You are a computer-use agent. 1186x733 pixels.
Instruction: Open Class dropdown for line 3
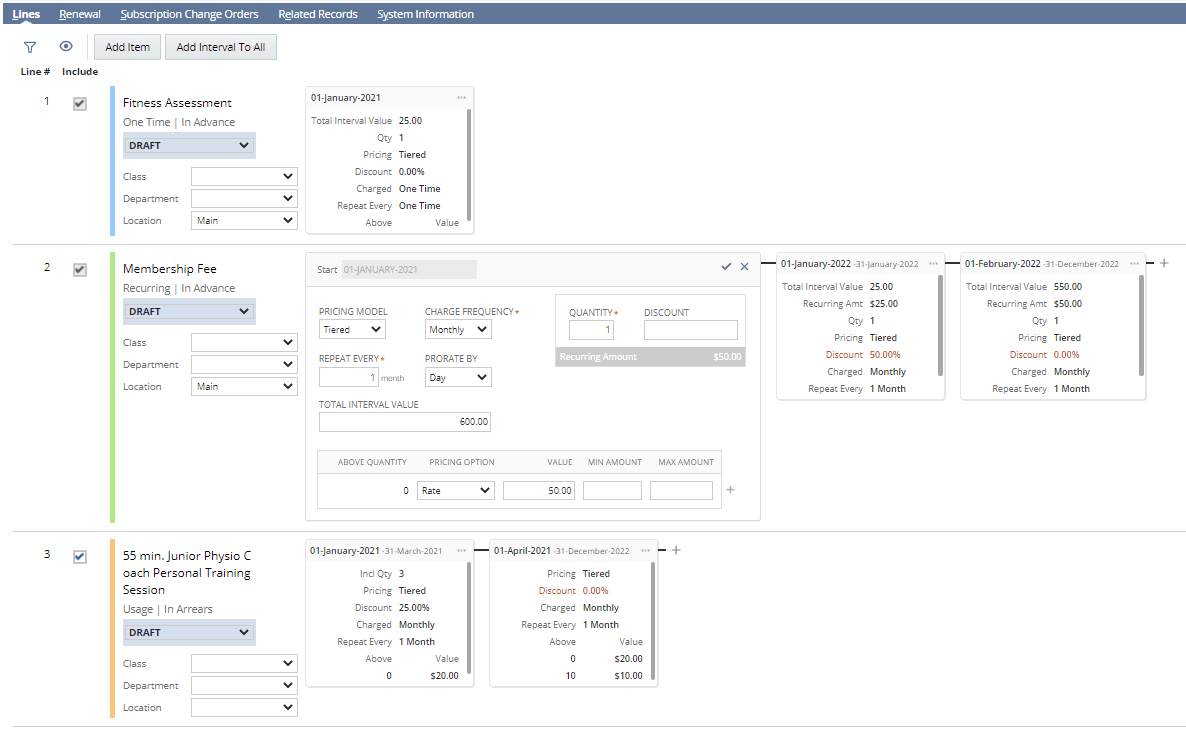coord(244,663)
